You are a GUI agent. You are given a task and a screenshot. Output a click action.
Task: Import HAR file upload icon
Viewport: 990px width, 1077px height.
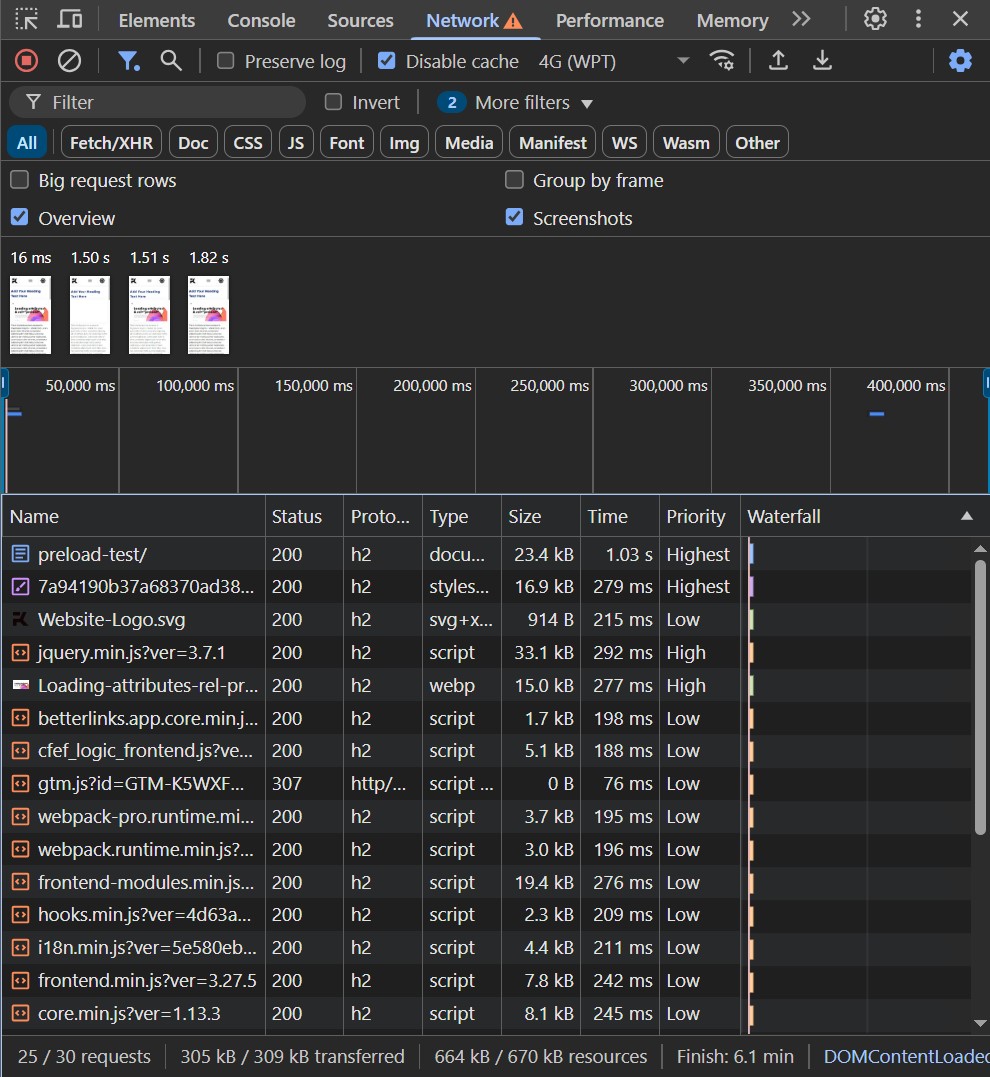778,61
